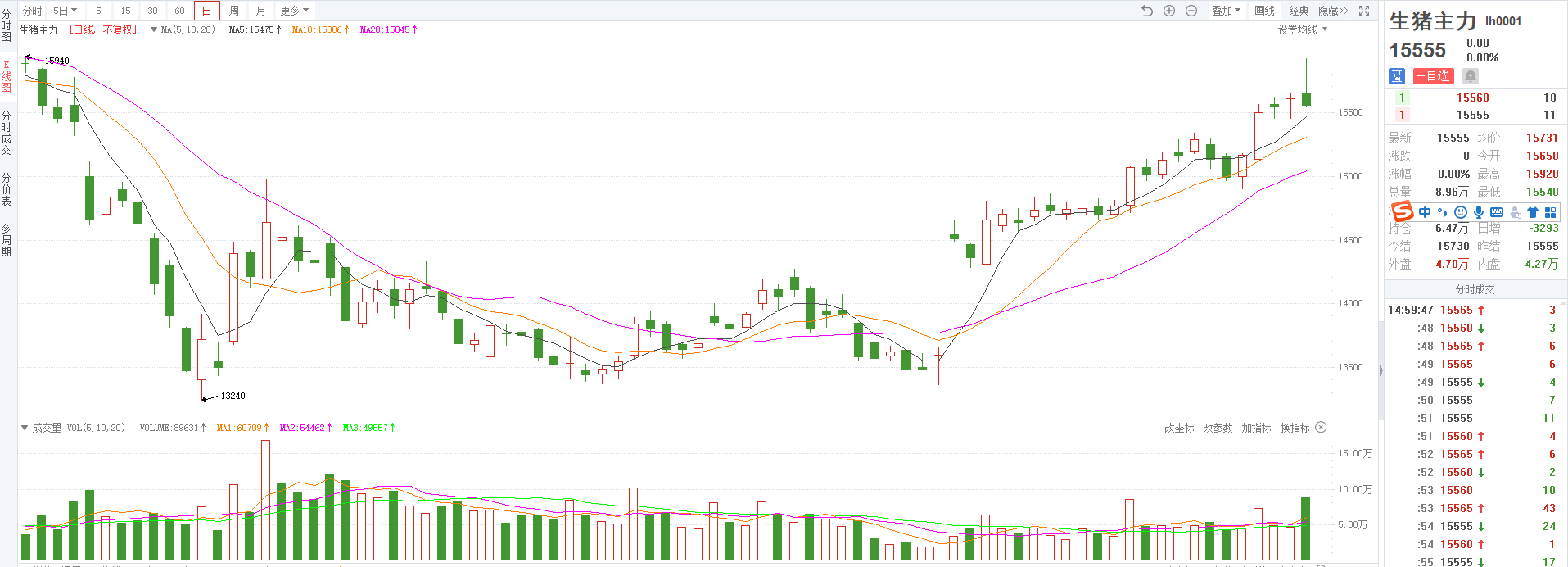Select the 60 minute period tab

[x=179, y=11]
